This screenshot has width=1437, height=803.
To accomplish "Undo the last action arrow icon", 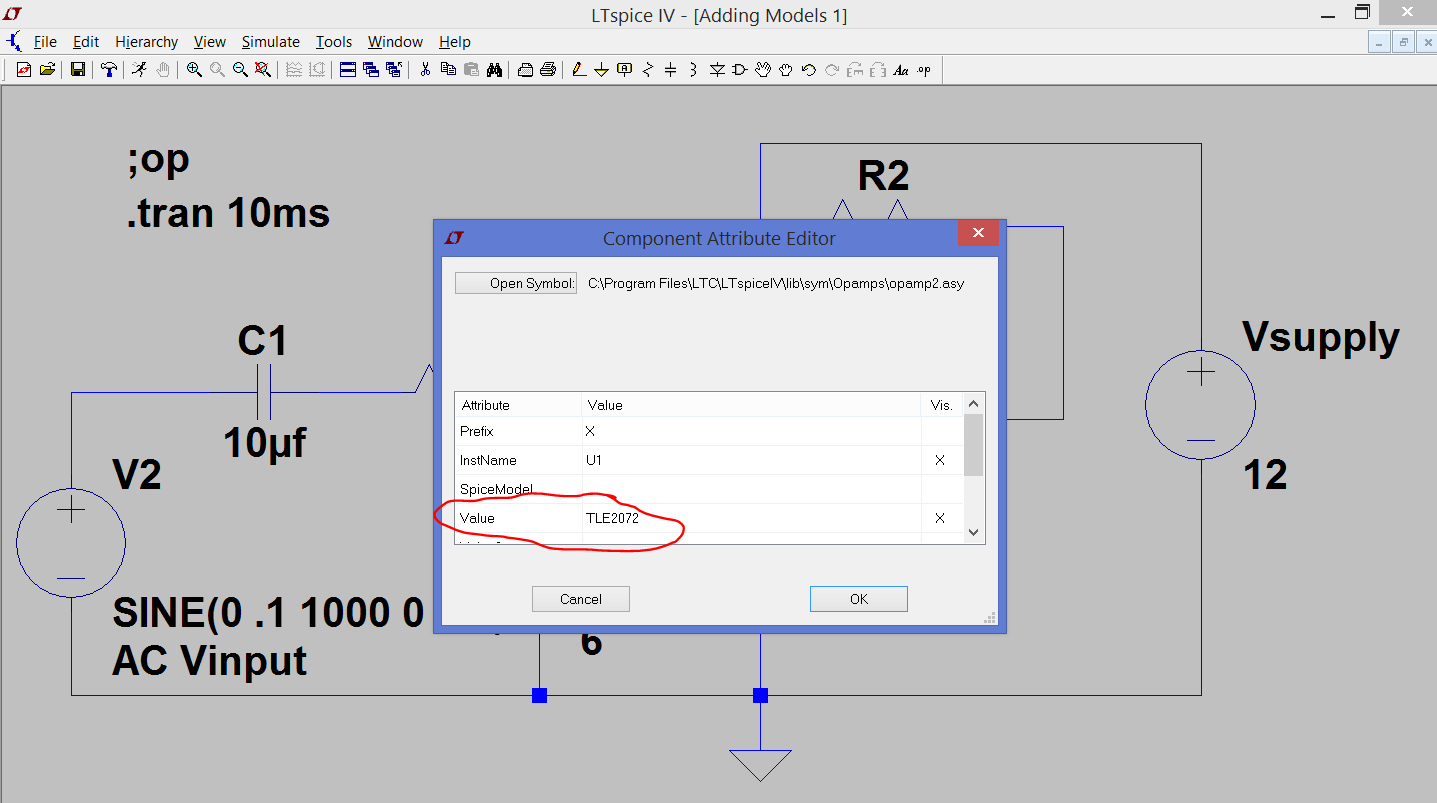I will (808, 70).
